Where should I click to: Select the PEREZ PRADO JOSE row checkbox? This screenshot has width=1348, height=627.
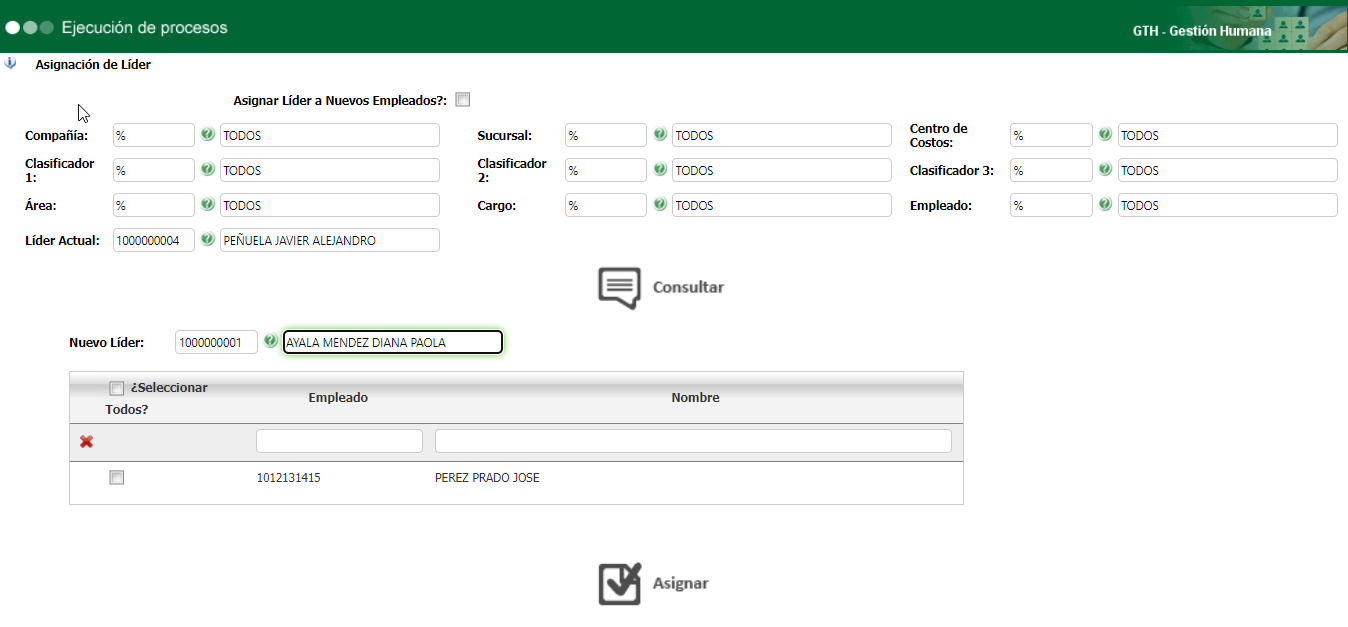117,478
